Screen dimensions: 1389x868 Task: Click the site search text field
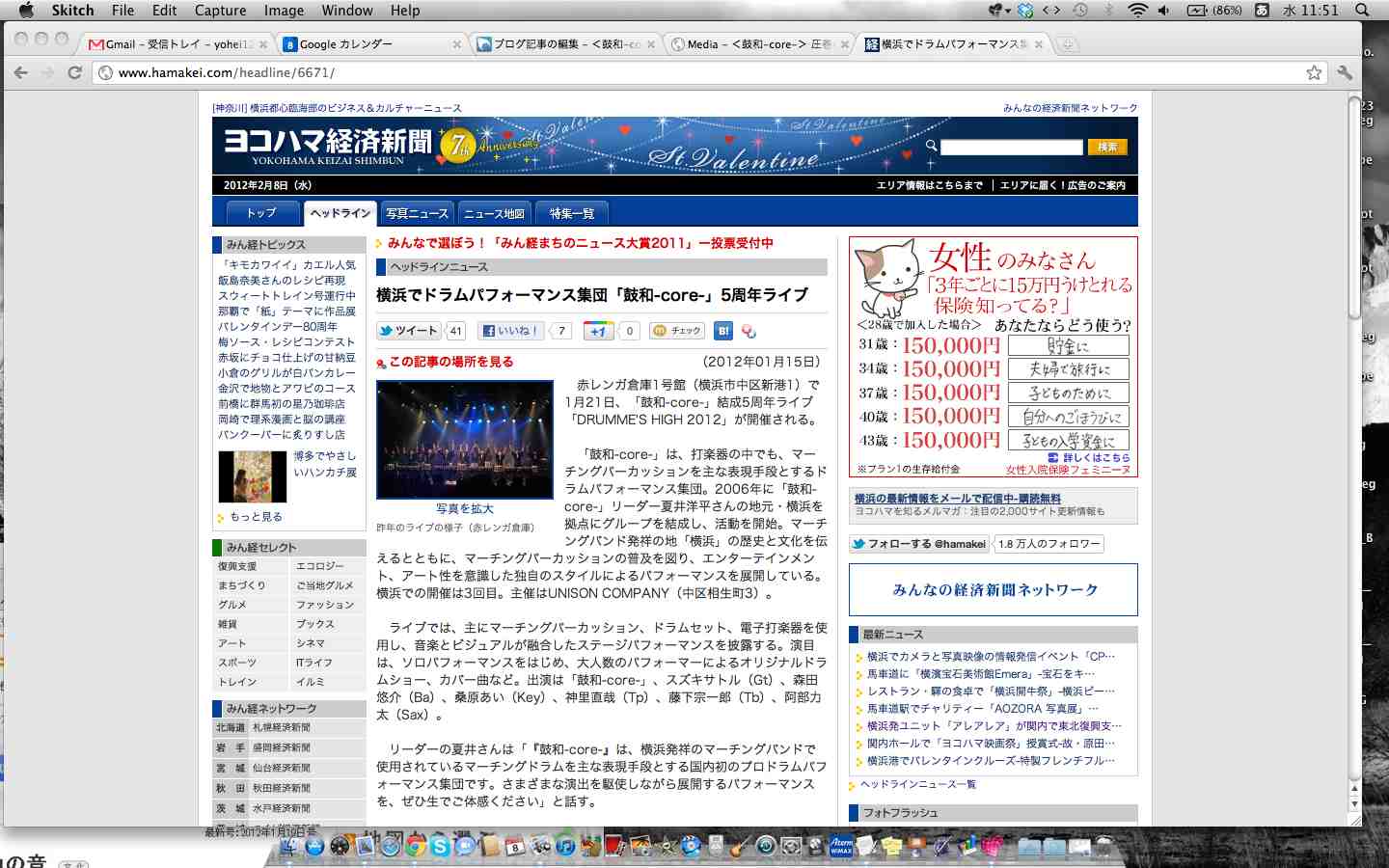click(x=1011, y=147)
